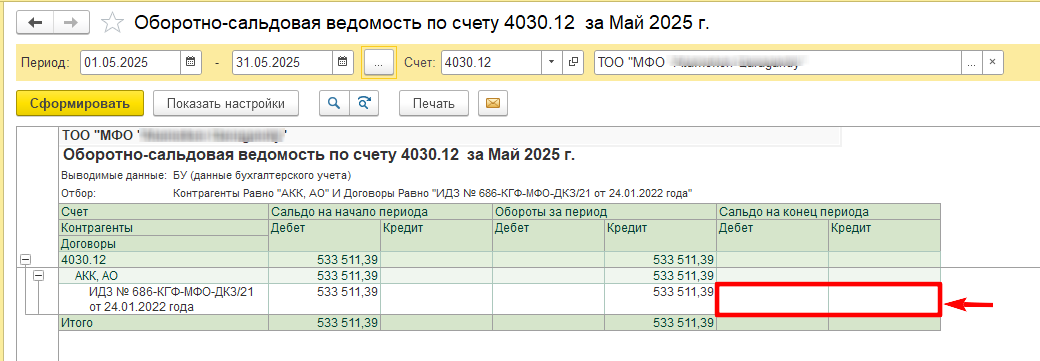Screen dimensions: 1040x361
Task: Click Договоры header cell
Action: pos(163,244)
